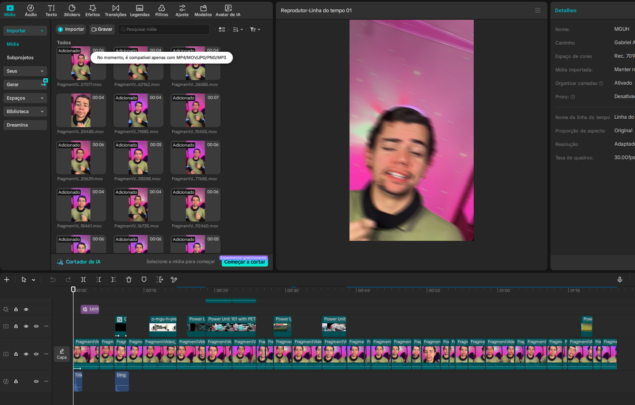Click the microphone voiceover icon
The height and width of the screenshot is (405, 635).
point(620,279)
